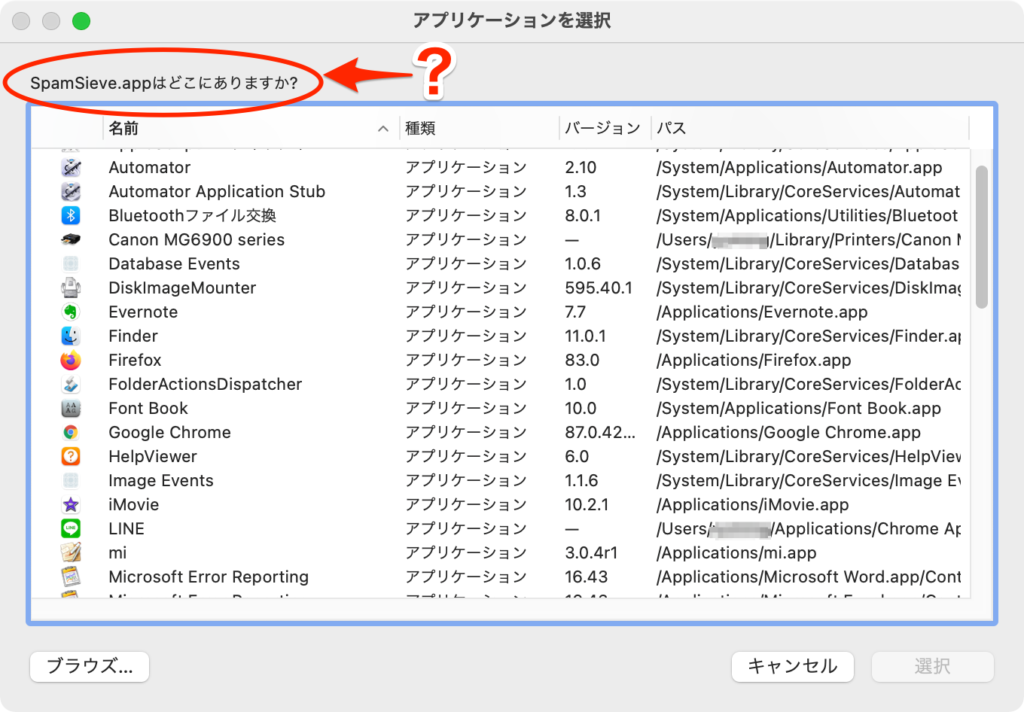The width and height of the screenshot is (1024, 712).
Task: Click the /Applications/Evernote.app path
Action: (x=762, y=312)
